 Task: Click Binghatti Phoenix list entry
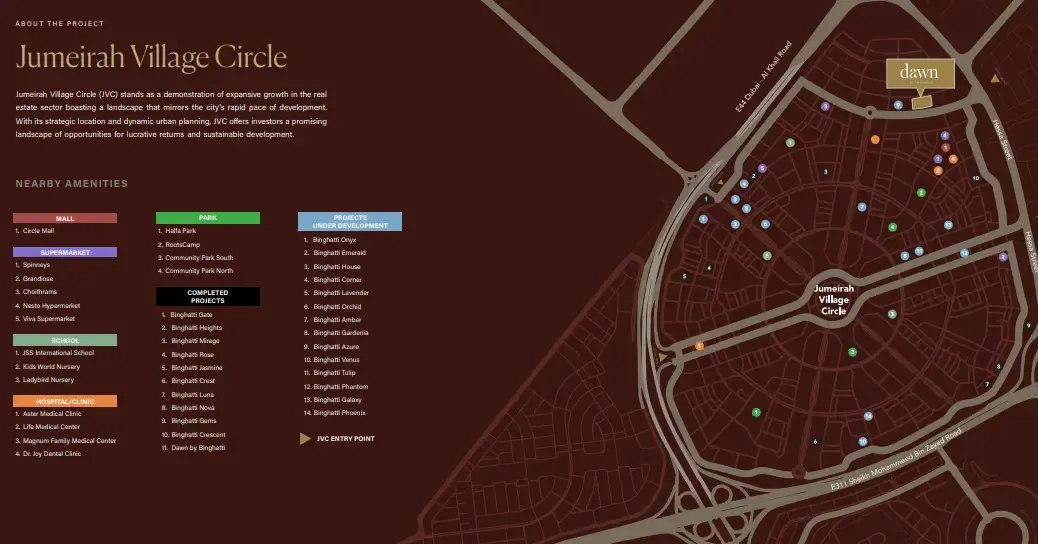click(334, 413)
